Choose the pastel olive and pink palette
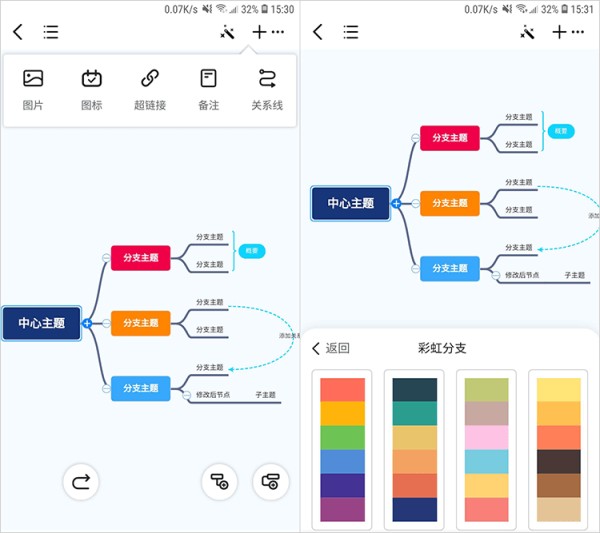This screenshot has height=533, width=600. [x=486, y=450]
